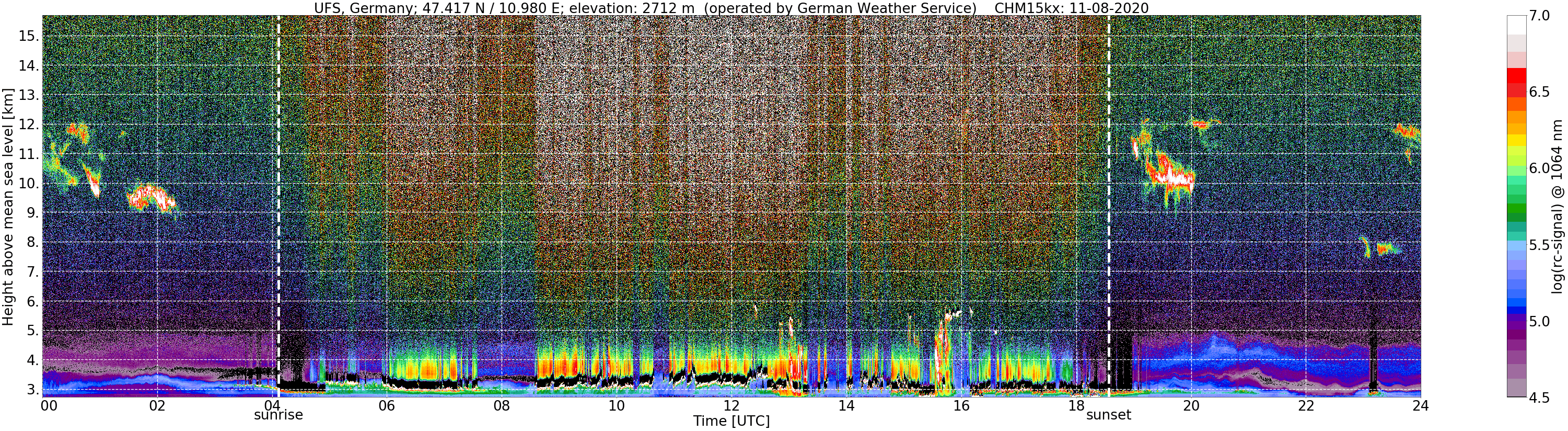Click the x-axis tick label '02'
1568x431 pixels.
(157, 405)
